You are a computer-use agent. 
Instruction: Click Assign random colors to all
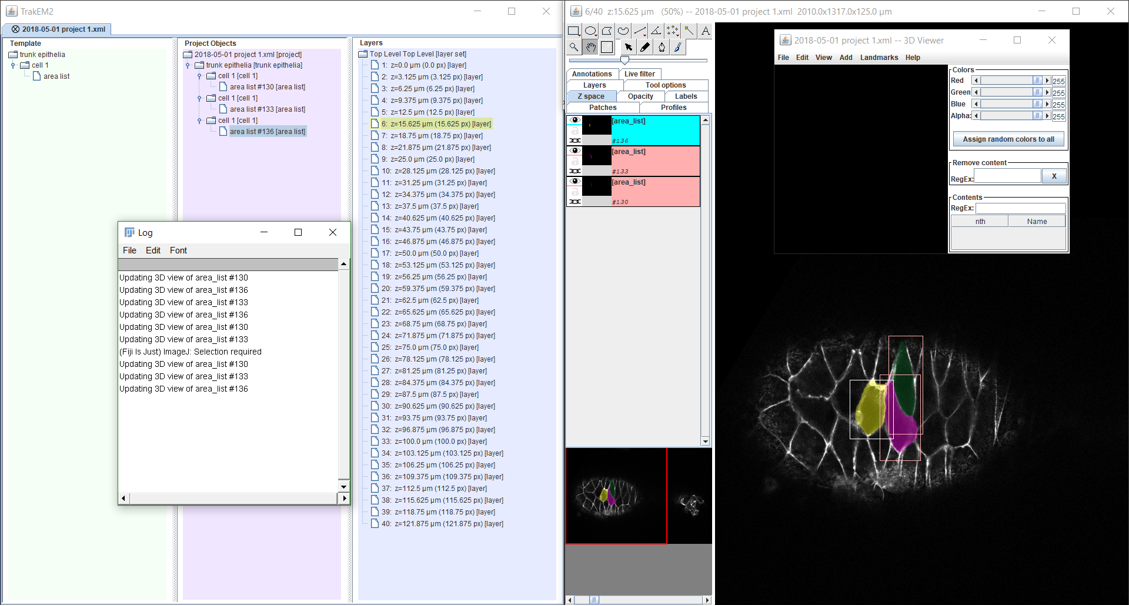pos(1008,139)
